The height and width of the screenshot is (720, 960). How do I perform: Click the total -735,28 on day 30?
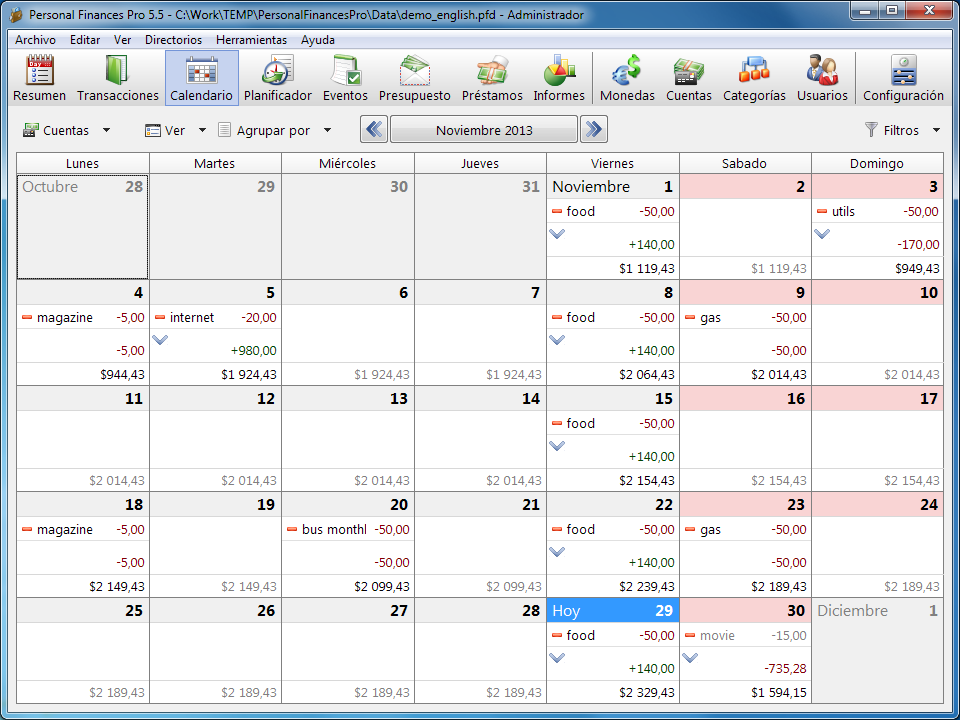785,669
